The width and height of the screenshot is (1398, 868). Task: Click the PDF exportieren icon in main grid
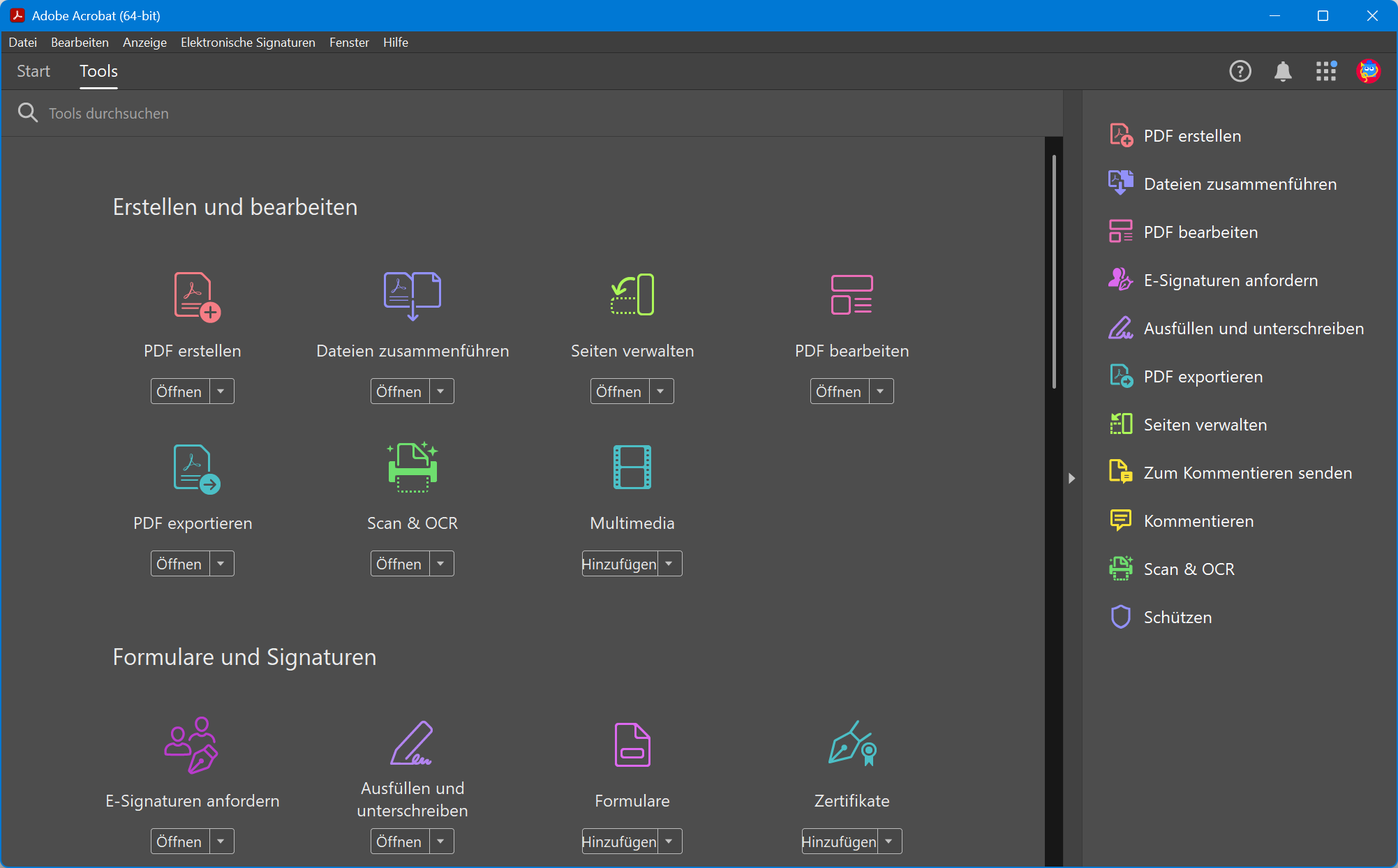pyautogui.click(x=197, y=469)
